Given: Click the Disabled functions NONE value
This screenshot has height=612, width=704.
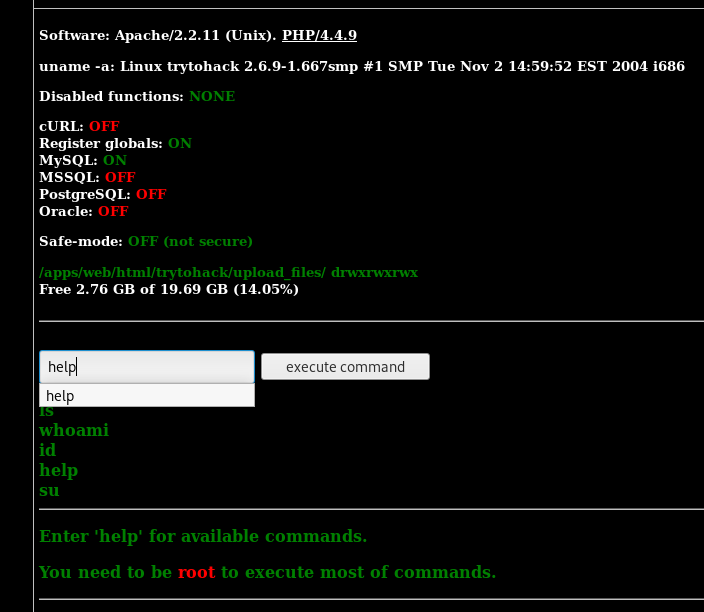Looking at the screenshot, I should tap(212, 97).
